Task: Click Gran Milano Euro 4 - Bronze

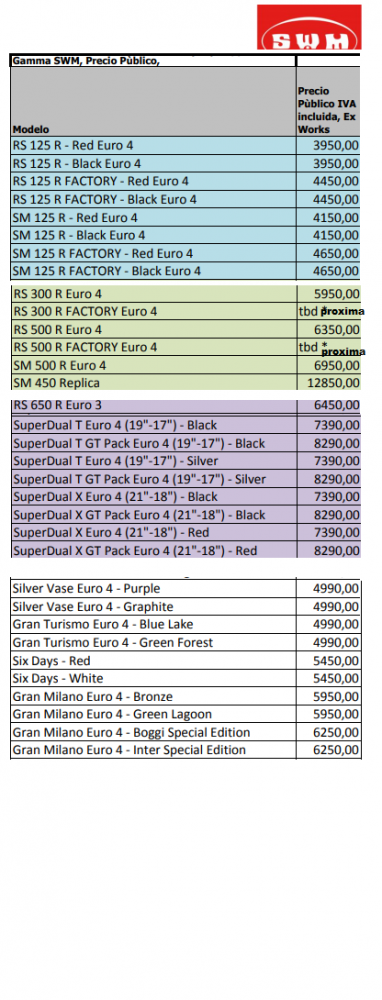Action: point(92,696)
